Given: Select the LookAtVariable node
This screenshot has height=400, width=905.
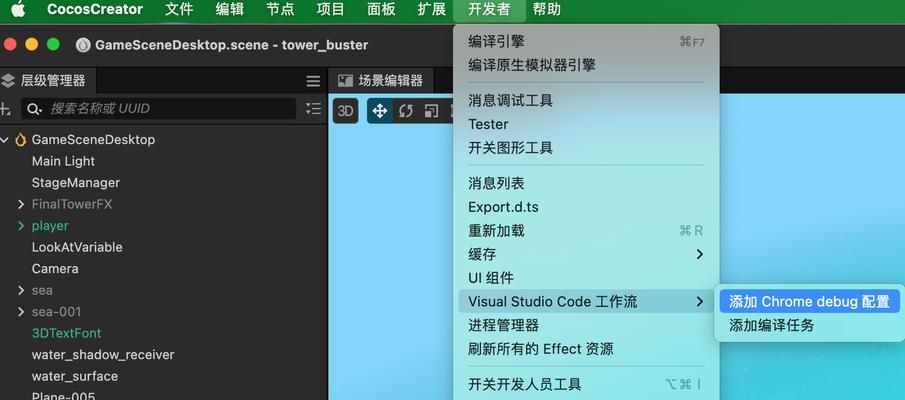Looking at the screenshot, I should 77,247.
